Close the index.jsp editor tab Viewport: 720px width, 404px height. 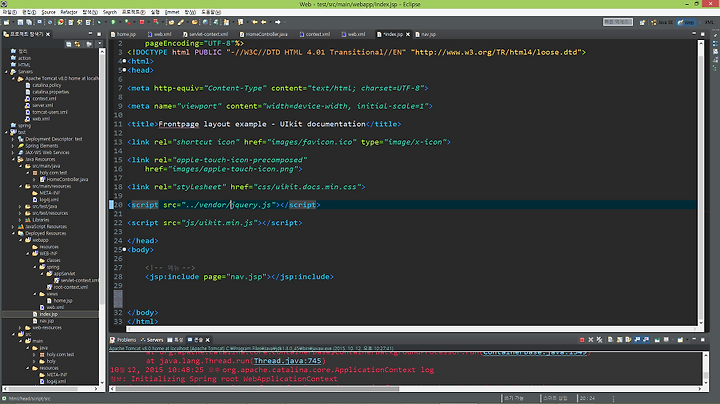tap(408, 34)
